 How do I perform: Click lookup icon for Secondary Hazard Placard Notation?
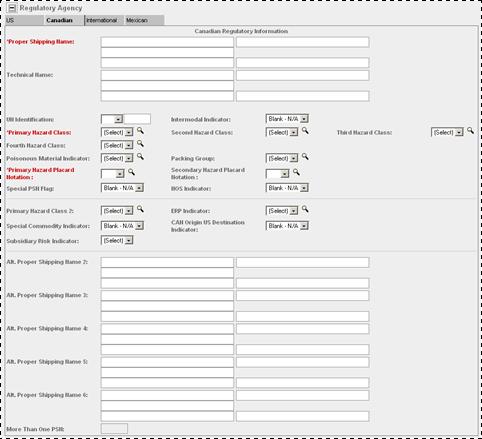pos(296,172)
